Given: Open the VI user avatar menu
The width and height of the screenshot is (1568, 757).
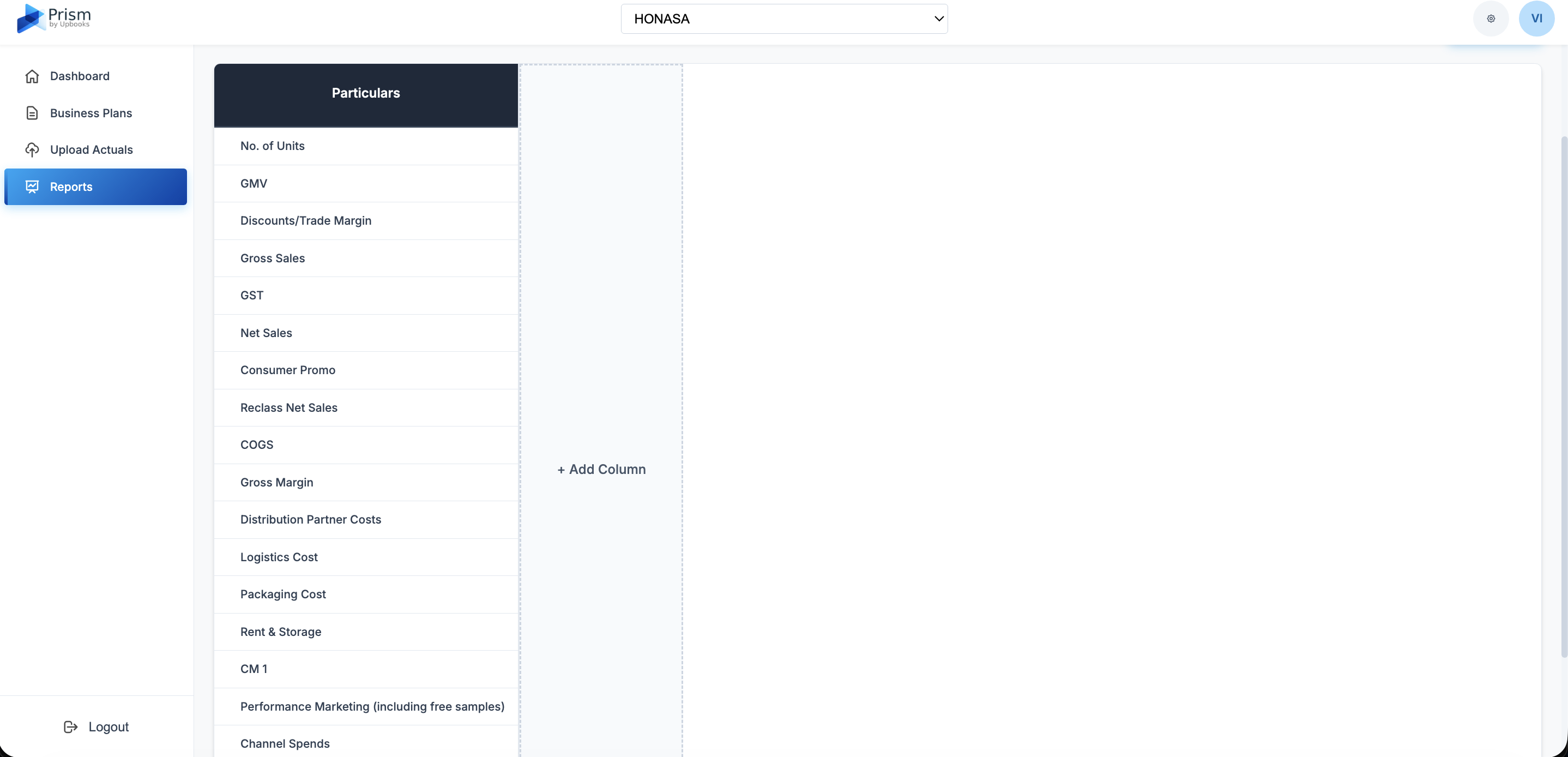Looking at the screenshot, I should (1536, 19).
